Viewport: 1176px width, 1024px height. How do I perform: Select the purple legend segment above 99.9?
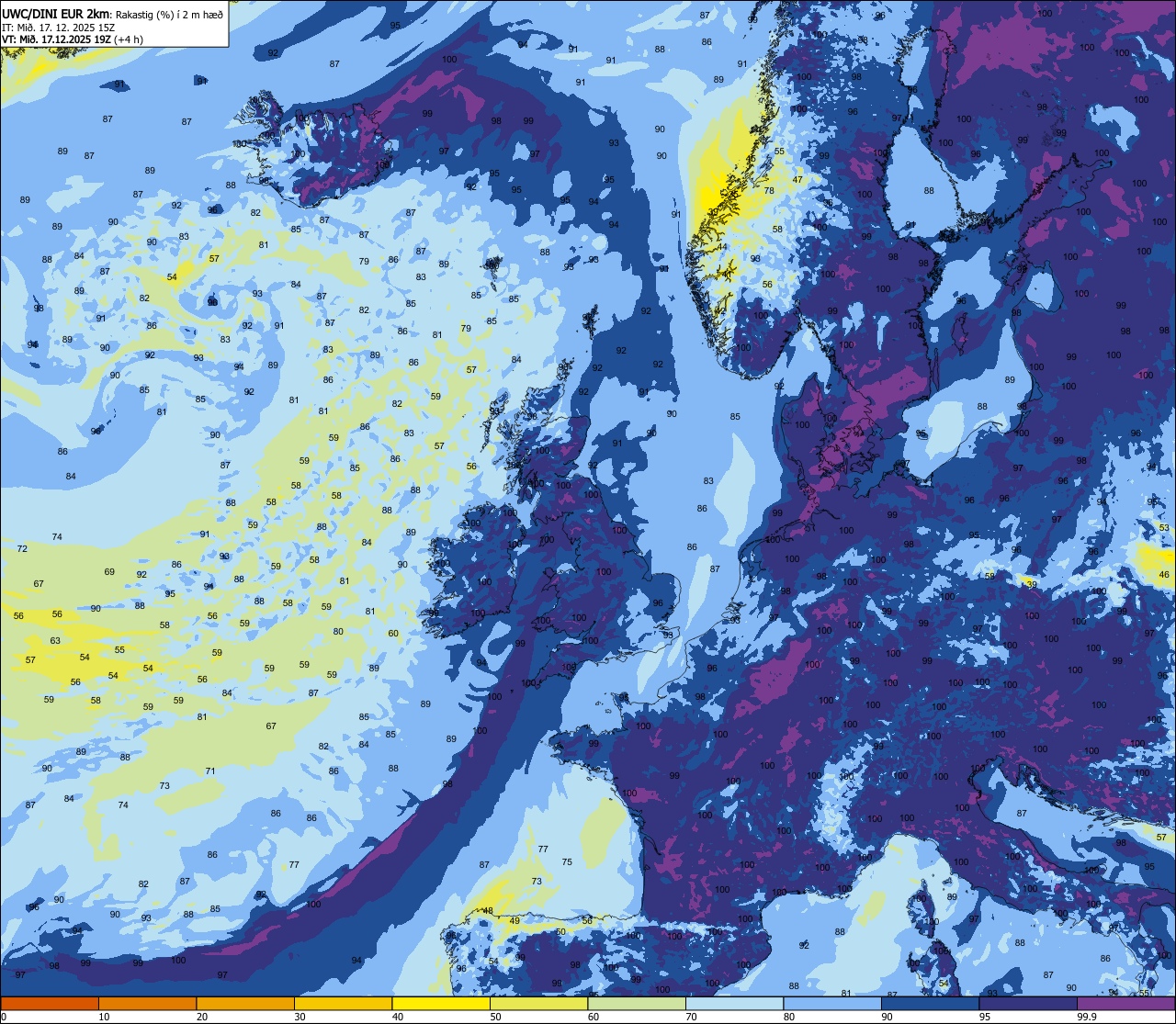click(1125, 1003)
